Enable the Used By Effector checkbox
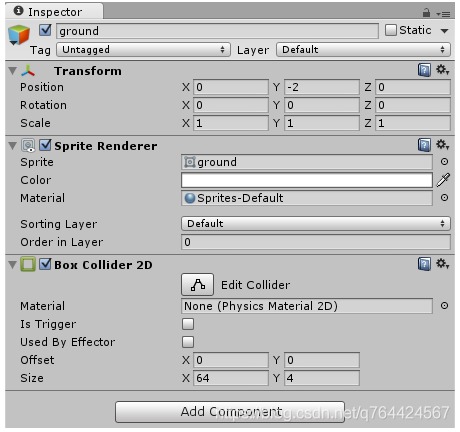Screen dimensions: 460x432 pyautogui.click(x=188, y=342)
